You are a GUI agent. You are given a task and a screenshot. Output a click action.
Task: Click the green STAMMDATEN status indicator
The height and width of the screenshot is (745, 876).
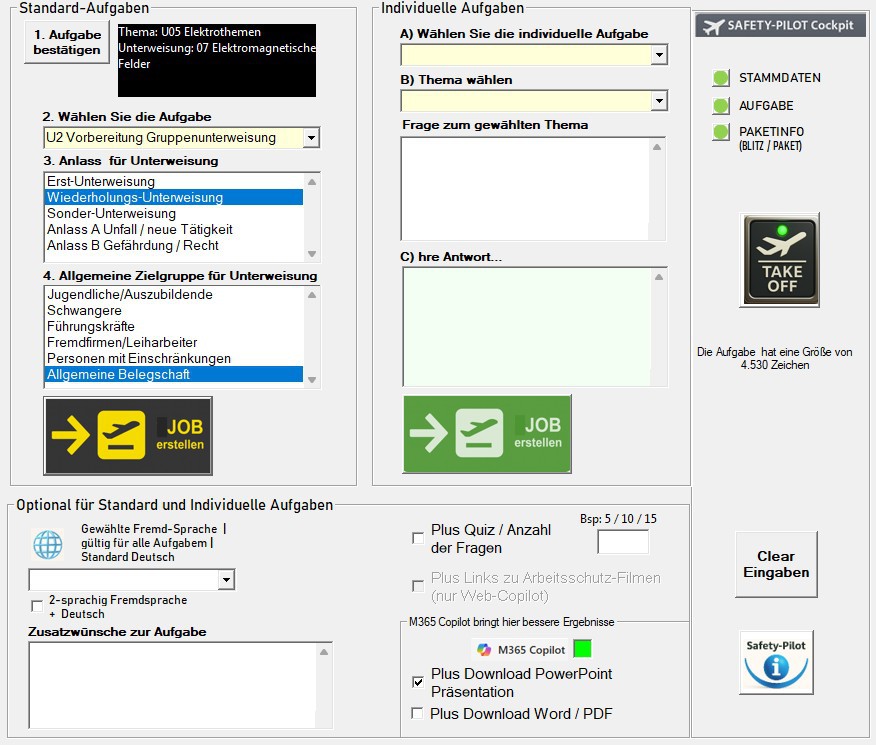[x=720, y=78]
